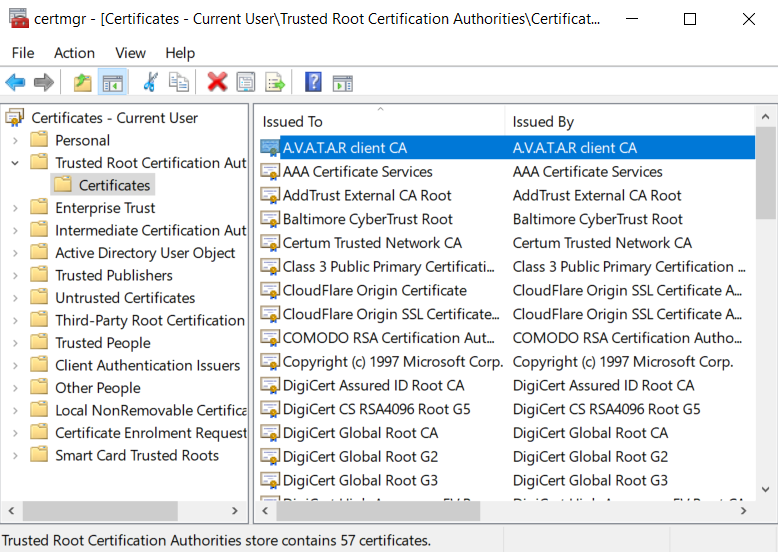This screenshot has height=552, width=778.
Task: Open Properties from the toolbar icon
Action: (x=246, y=82)
